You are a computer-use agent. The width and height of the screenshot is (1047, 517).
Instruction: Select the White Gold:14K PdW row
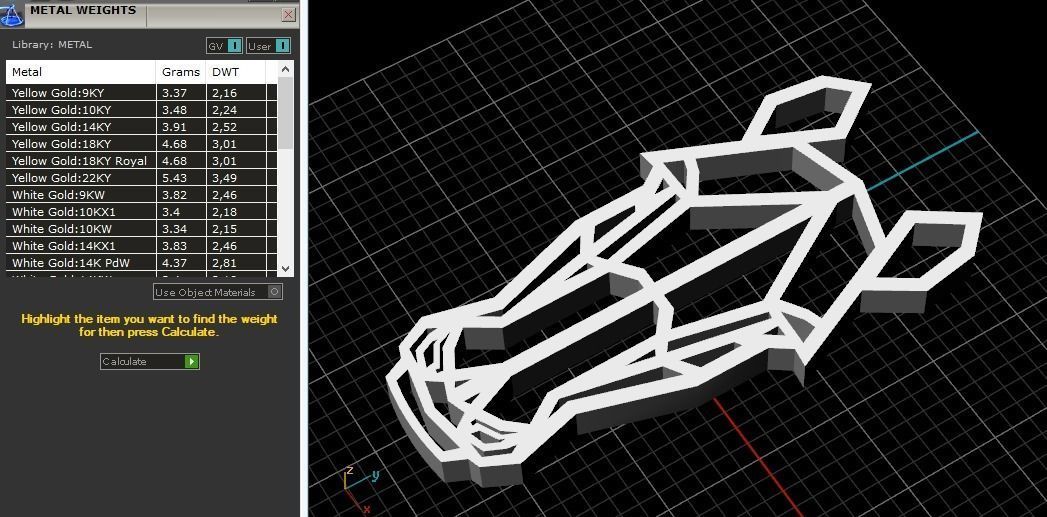pos(142,263)
